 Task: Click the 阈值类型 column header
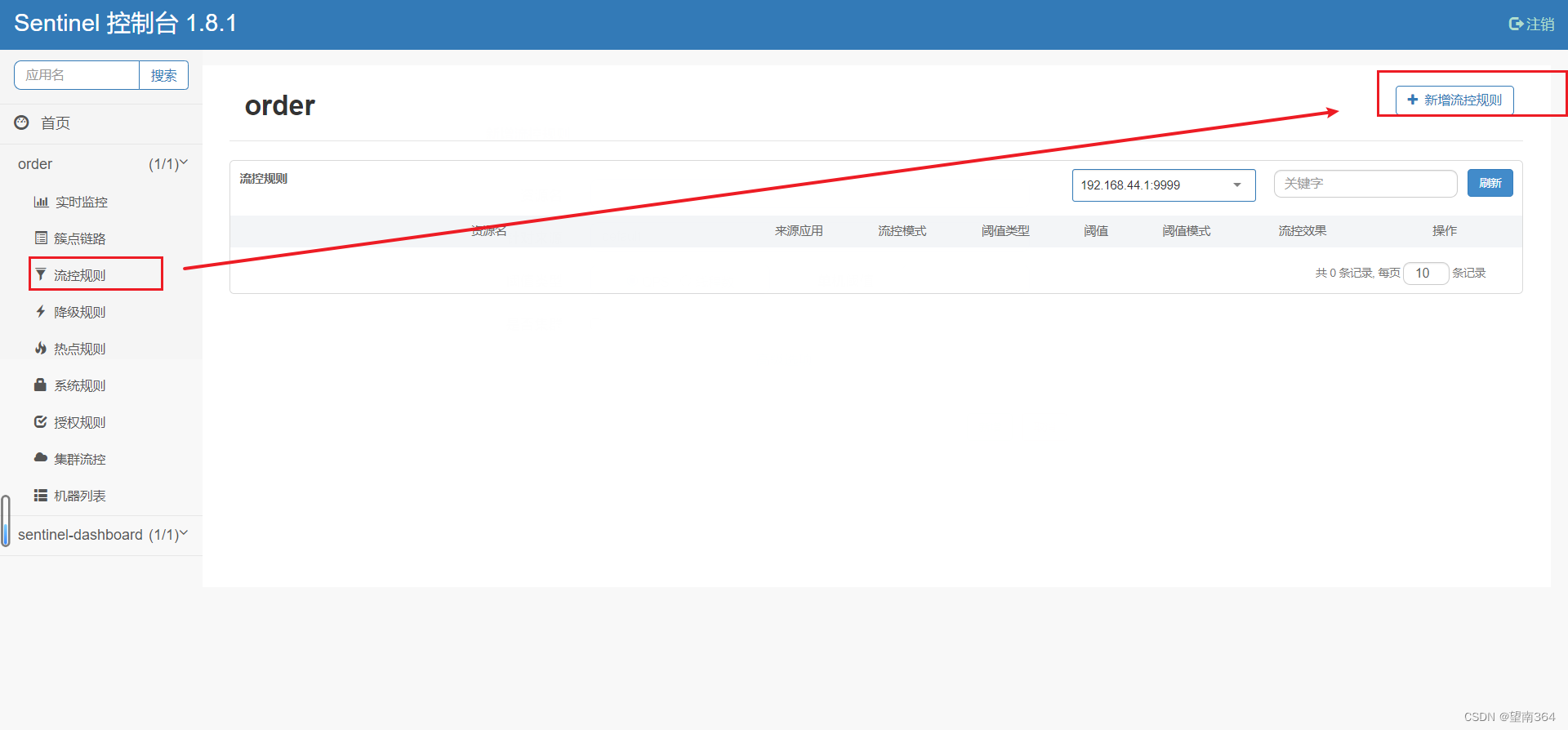point(1005,231)
